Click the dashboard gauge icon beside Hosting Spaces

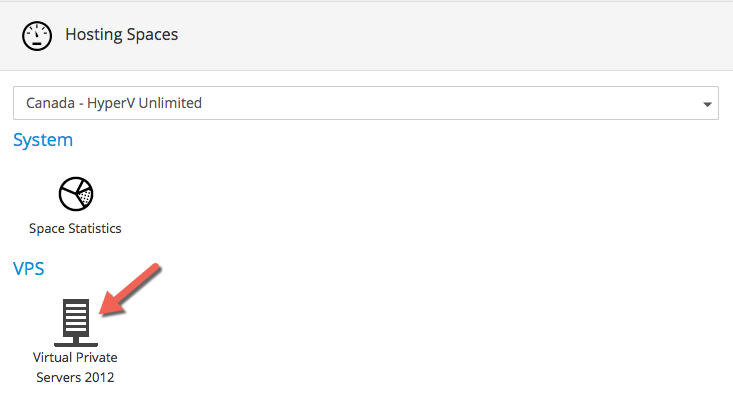click(36, 36)
